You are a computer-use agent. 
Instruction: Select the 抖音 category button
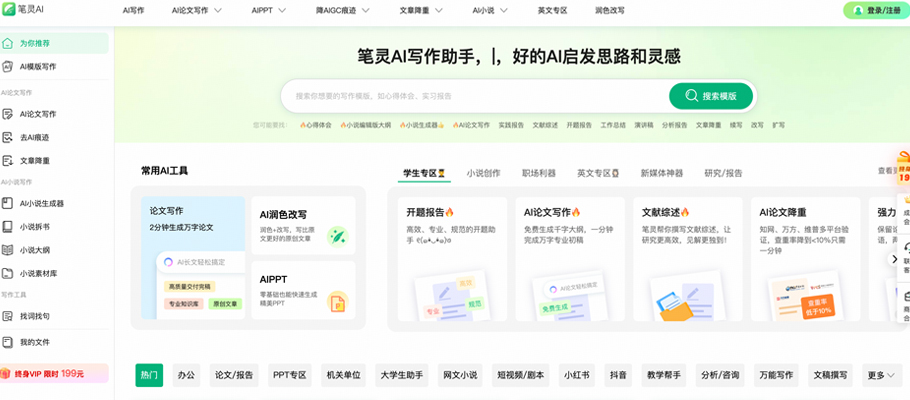[618, 375]
